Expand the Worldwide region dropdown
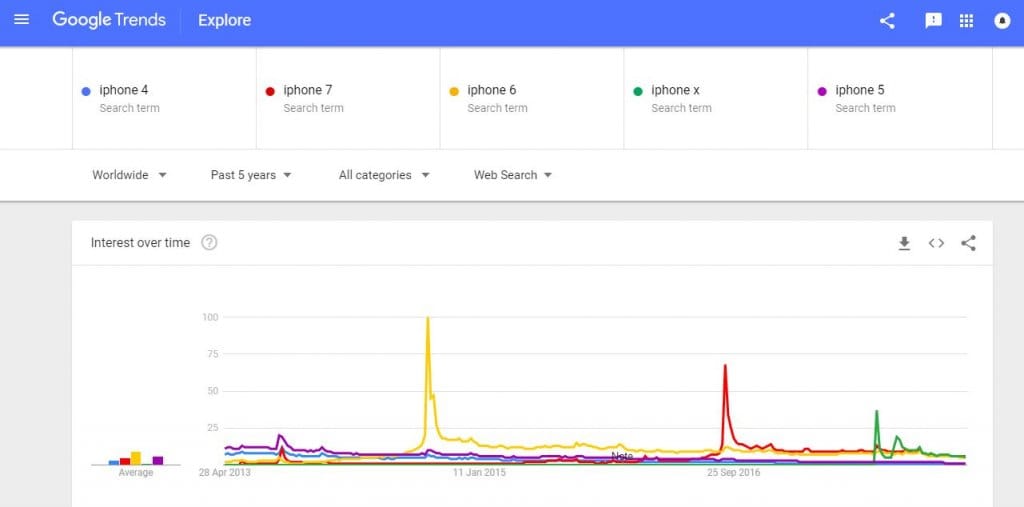 click(x=129, y=175)
